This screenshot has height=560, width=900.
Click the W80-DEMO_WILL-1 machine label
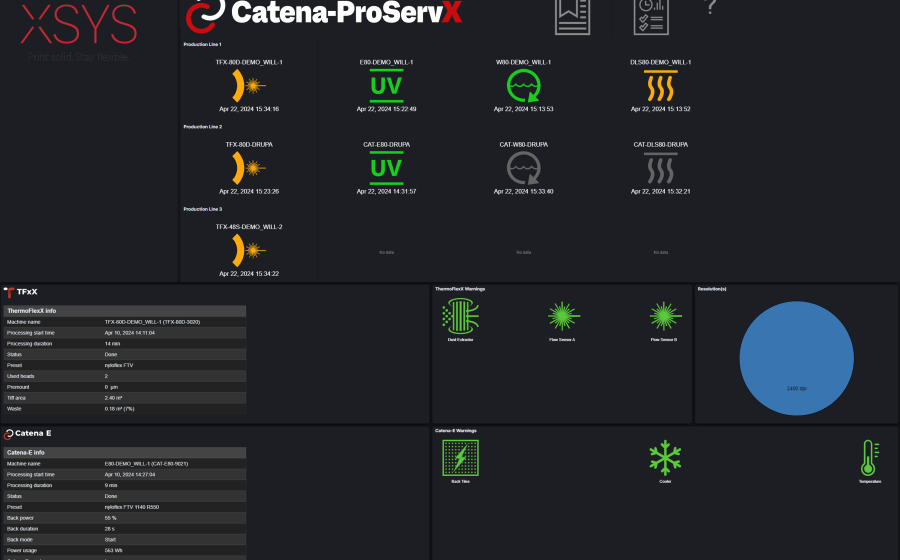523,62
